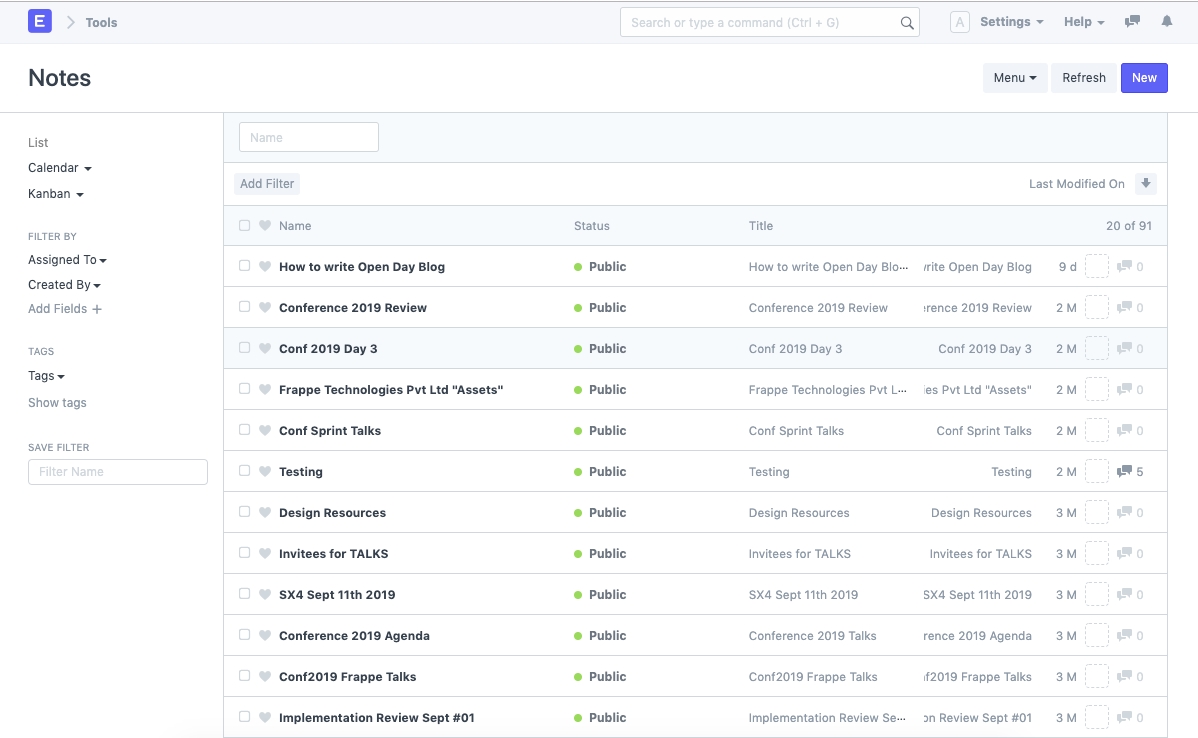
Task: Click the search magnifier icon
Action: (x=906, y=23)
